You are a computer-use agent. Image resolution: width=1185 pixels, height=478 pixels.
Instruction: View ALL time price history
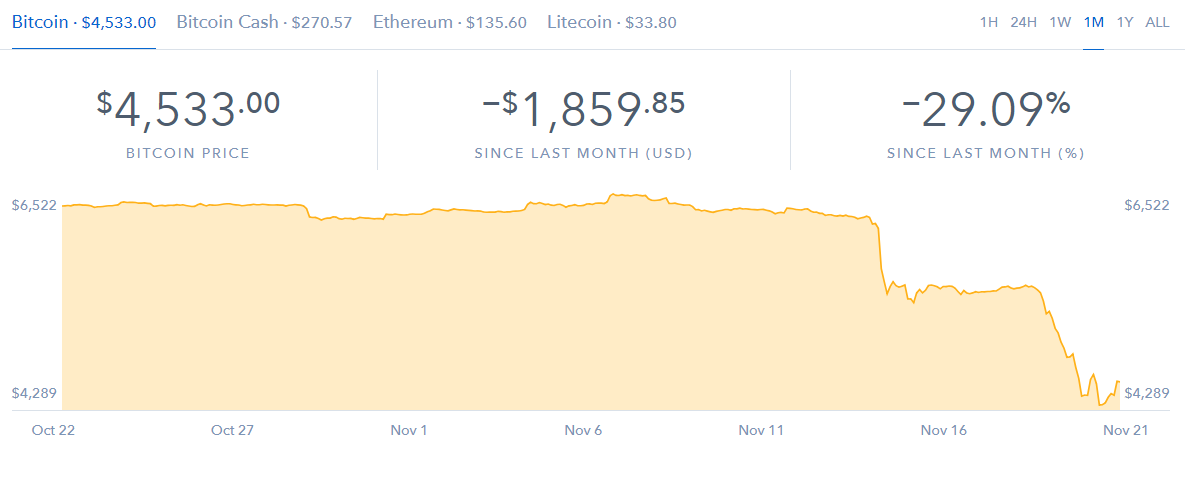click(1157, 22)
